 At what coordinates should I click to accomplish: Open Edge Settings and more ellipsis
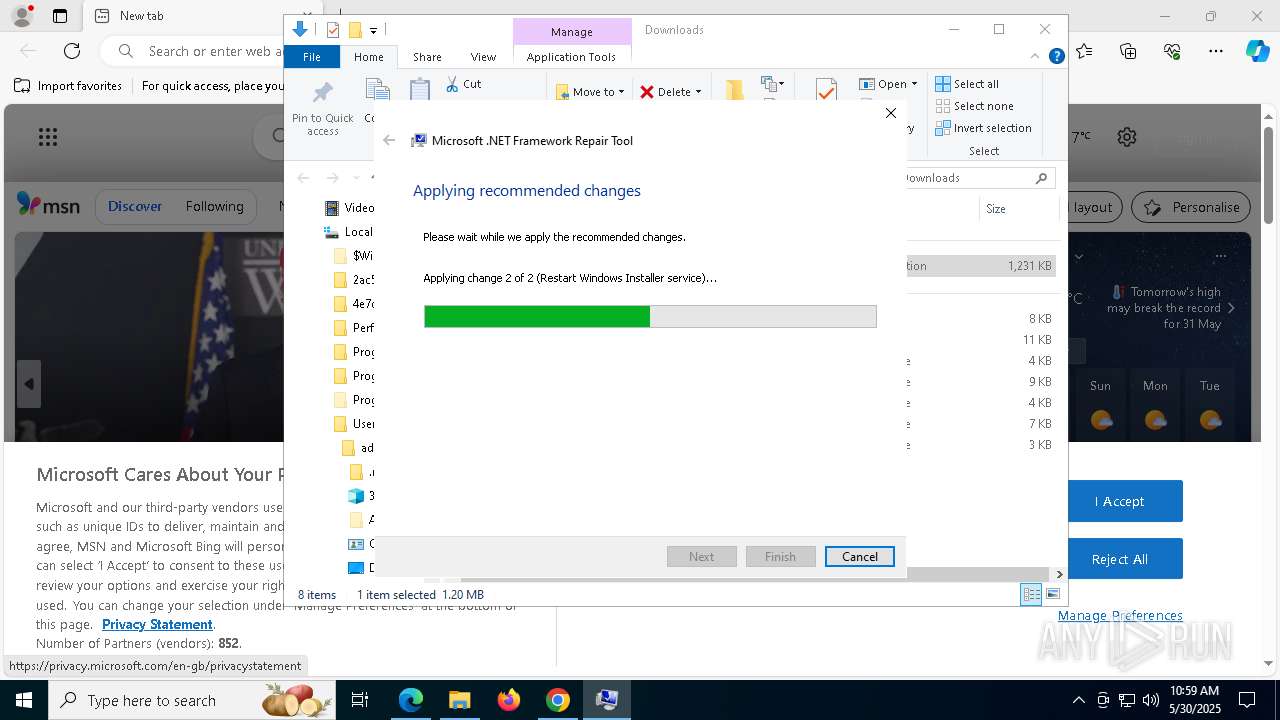point(1215,51)
